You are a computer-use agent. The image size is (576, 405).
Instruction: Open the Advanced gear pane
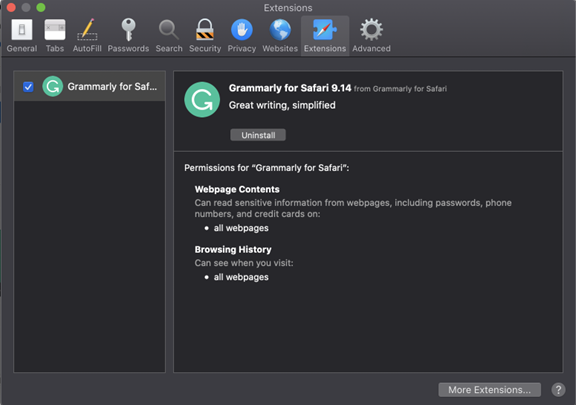371,36
